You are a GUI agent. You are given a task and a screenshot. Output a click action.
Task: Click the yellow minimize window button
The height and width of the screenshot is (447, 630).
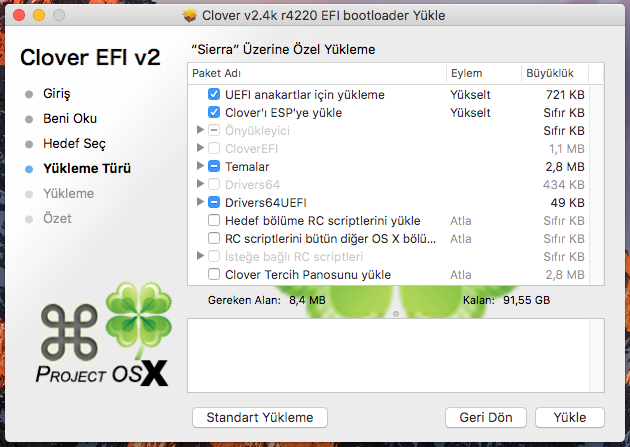tap(39, 15)
